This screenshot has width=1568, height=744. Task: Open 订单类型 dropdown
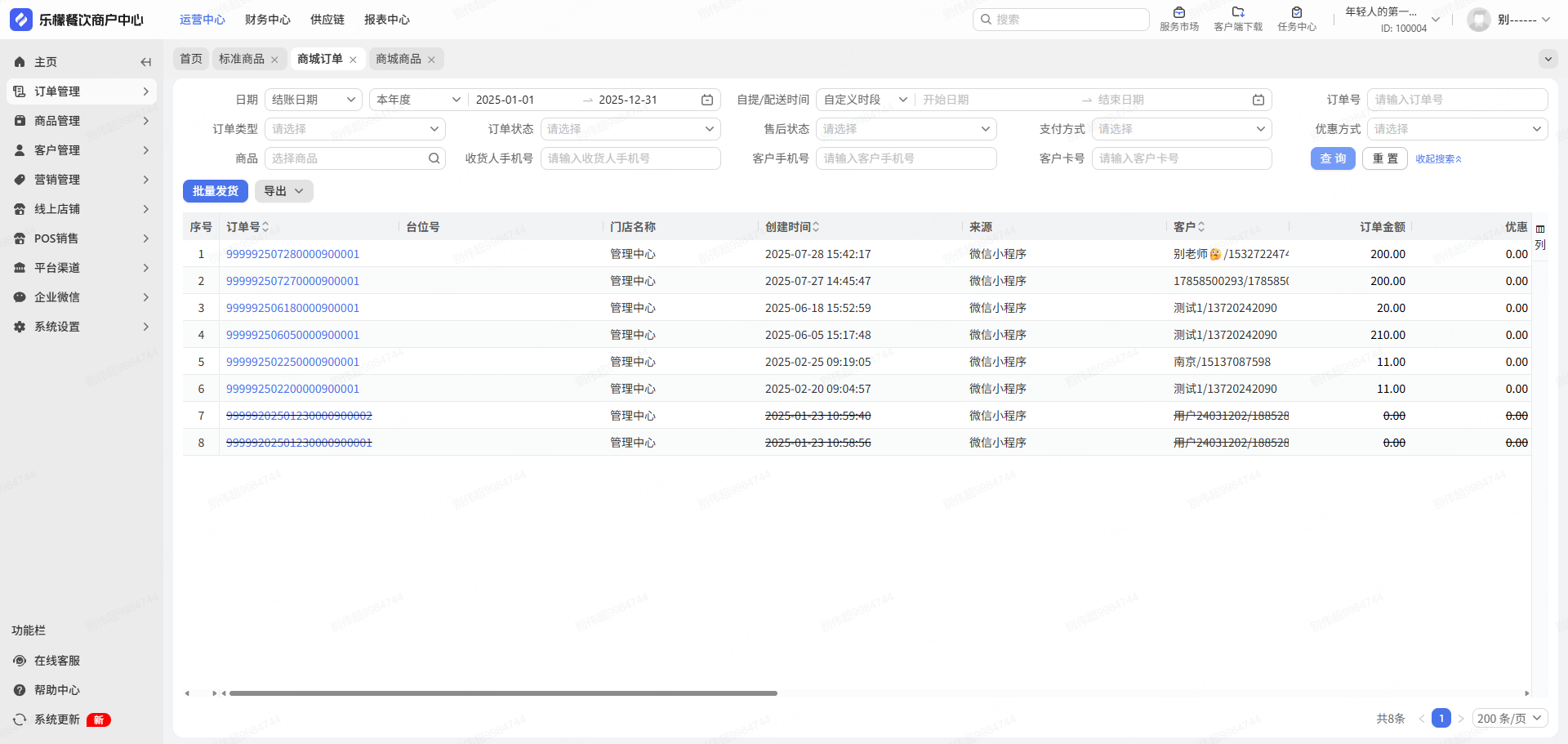(355, 129)
